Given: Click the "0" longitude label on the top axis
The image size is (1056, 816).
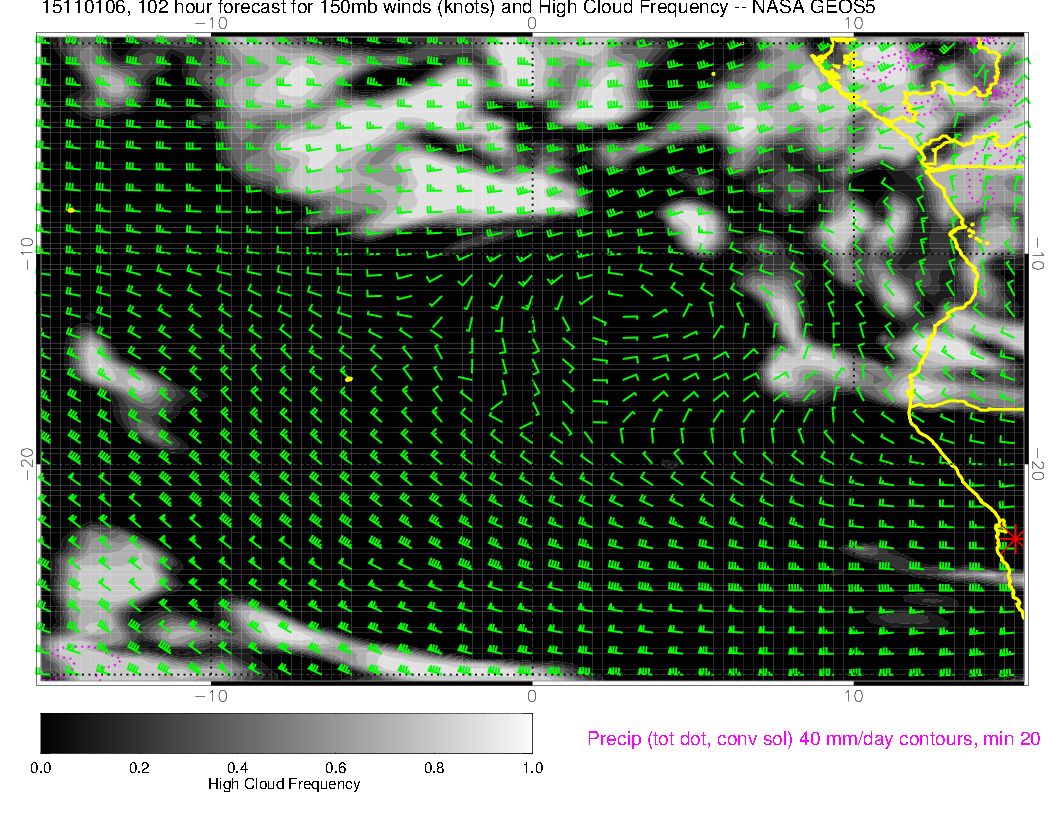Looking at the screenshot, I should 532,23.
